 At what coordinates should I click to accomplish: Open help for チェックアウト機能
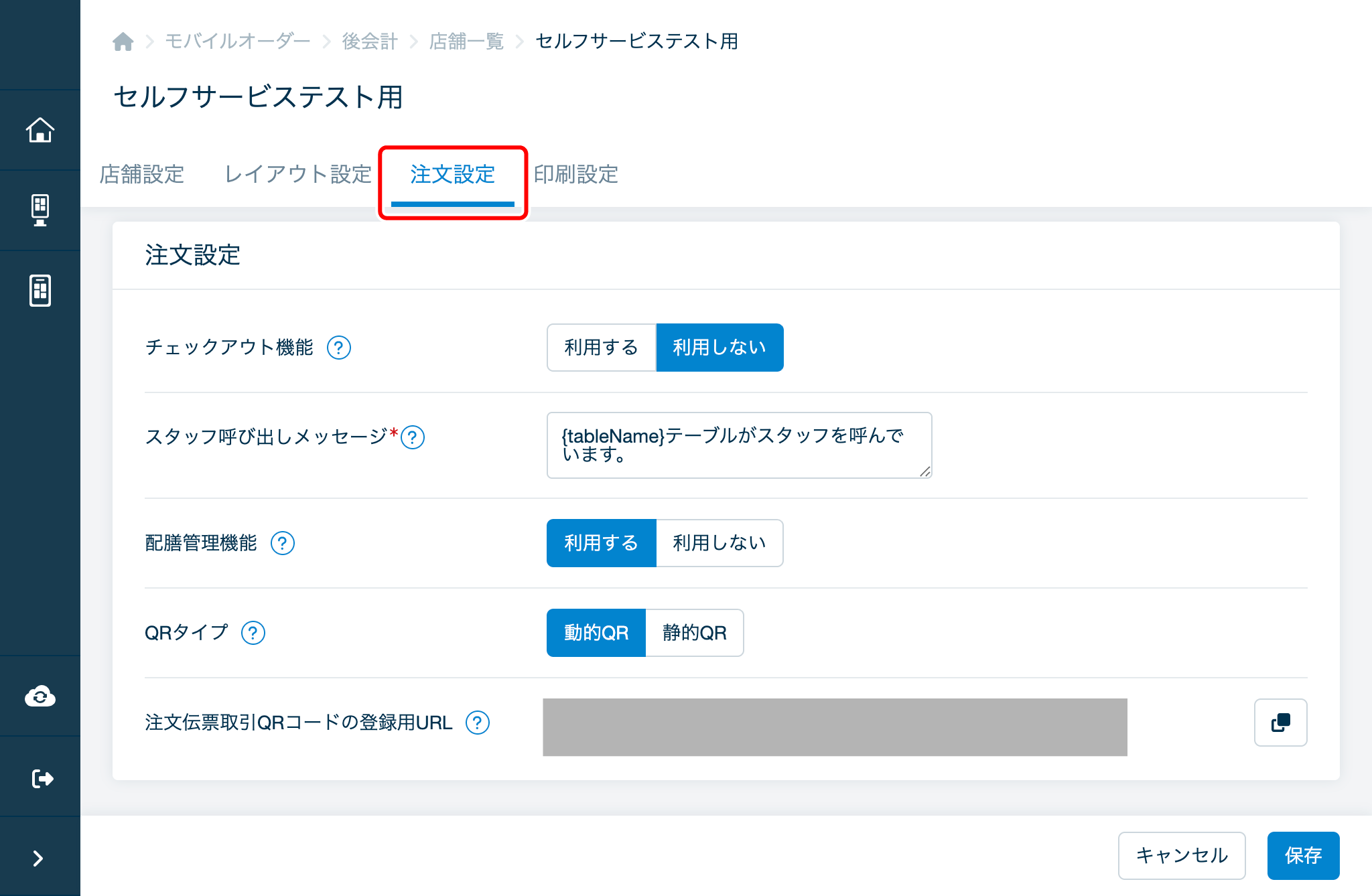[x=339, y=348]
